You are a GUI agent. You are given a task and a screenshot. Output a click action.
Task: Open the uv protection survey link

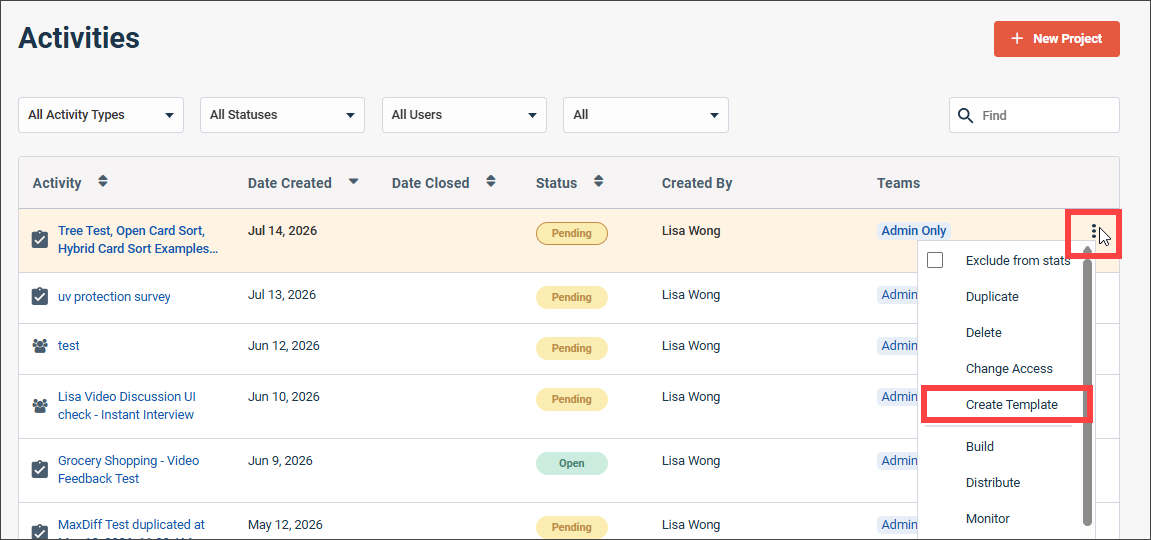pyautogui.click(x=114, y=296)
